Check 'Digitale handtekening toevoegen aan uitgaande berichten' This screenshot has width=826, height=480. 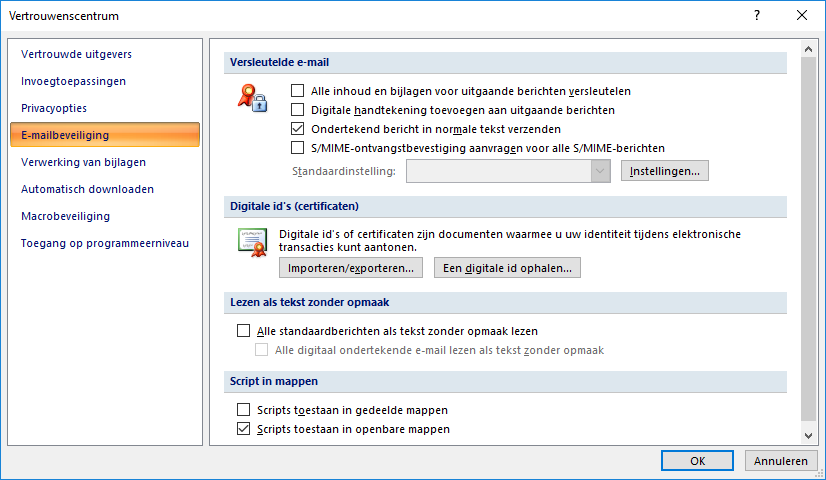(x=297, y=110)
